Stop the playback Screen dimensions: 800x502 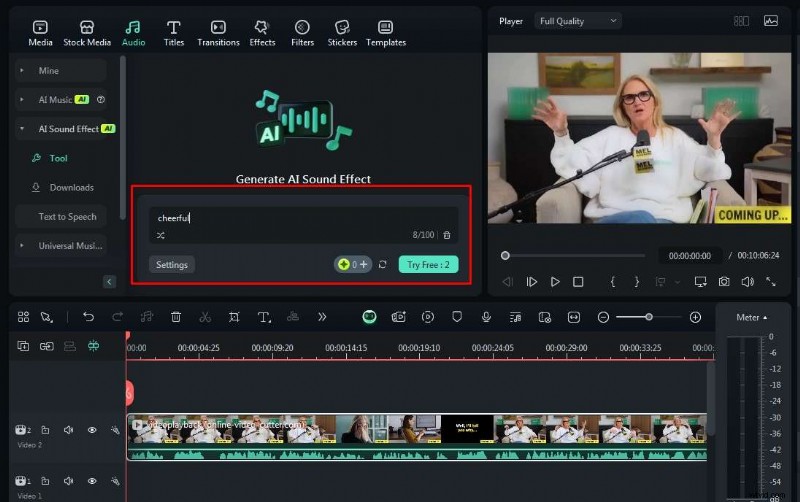578,282
